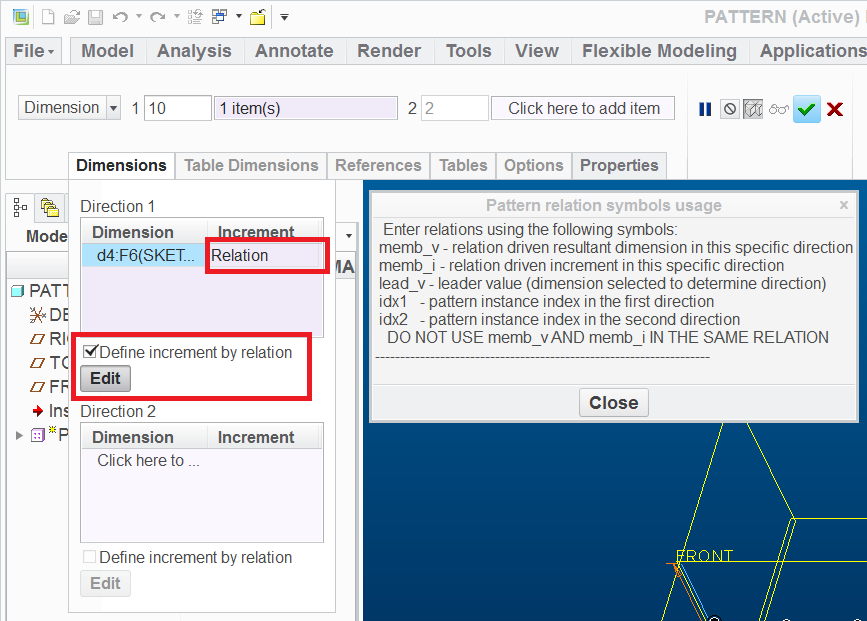This screenshot has height=621, width=867.
Task: Switch to the View ribbon tab
Action: 537,51
